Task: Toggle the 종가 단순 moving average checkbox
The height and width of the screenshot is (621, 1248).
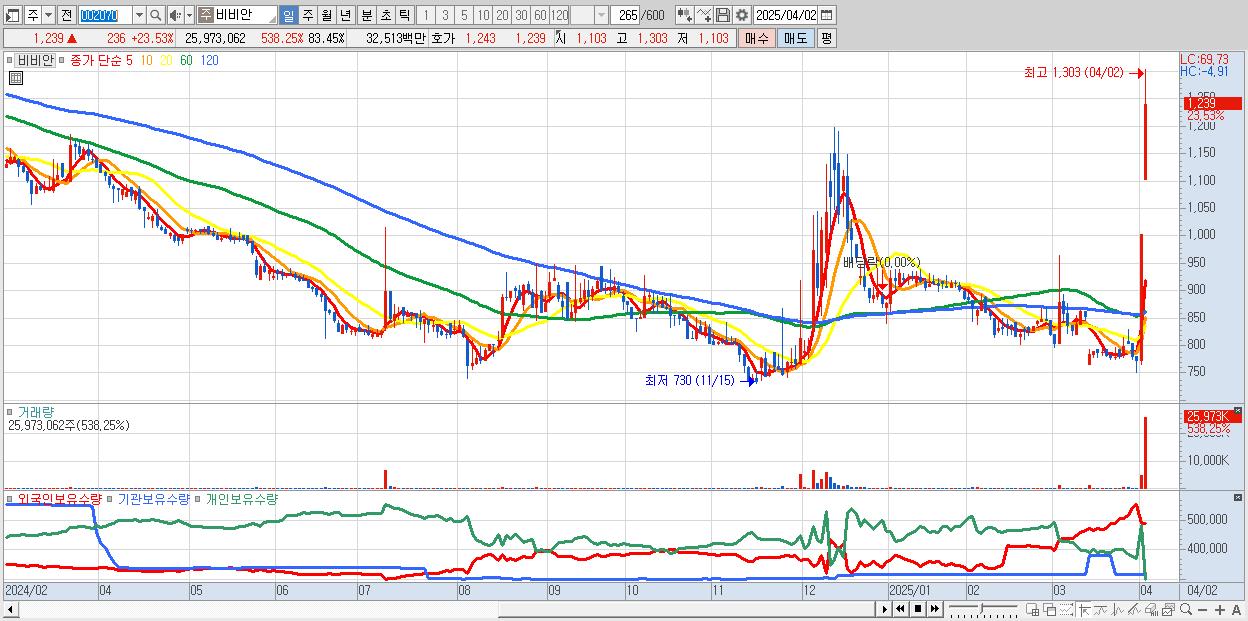Action: tap(63, 61)
